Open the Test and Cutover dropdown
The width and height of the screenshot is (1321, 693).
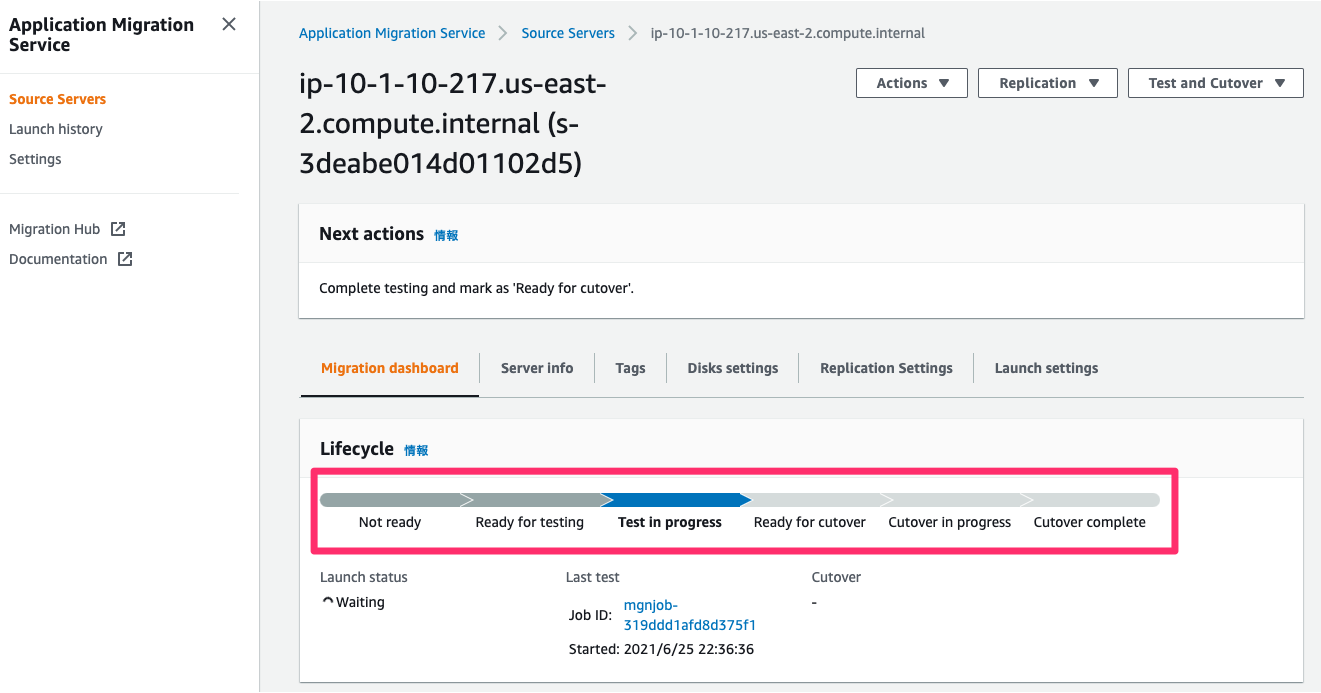tap(1216, 83)
